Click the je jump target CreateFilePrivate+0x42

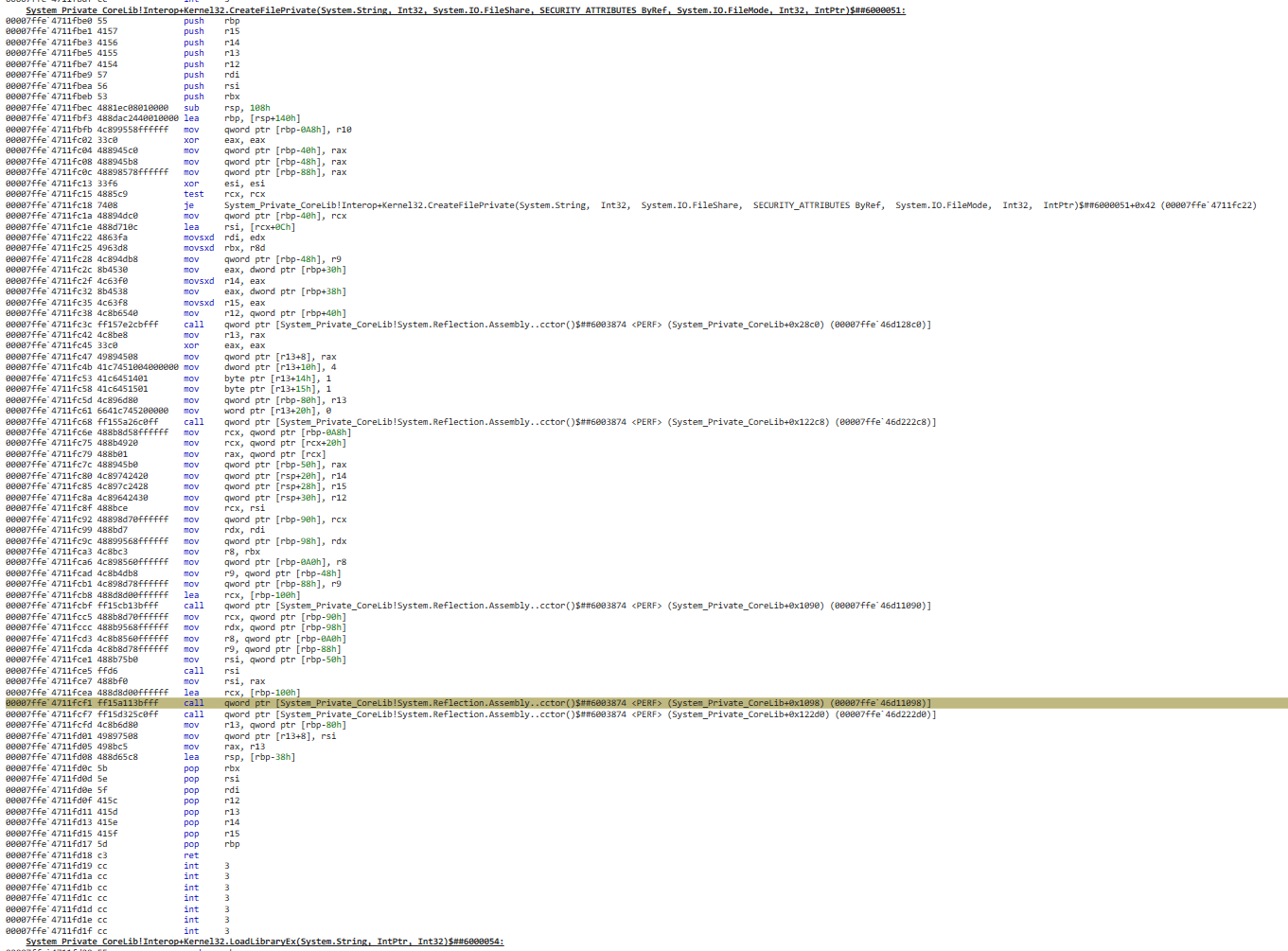(740, 205)
